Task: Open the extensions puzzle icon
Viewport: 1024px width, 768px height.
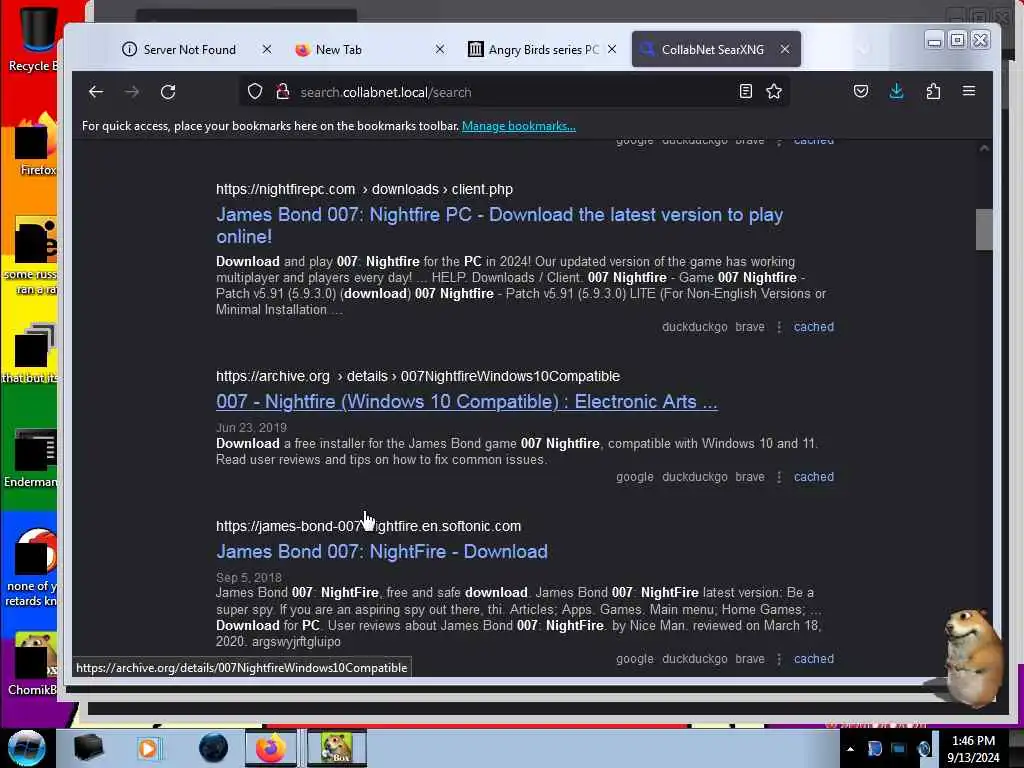Action: click(x=933, y=91)
